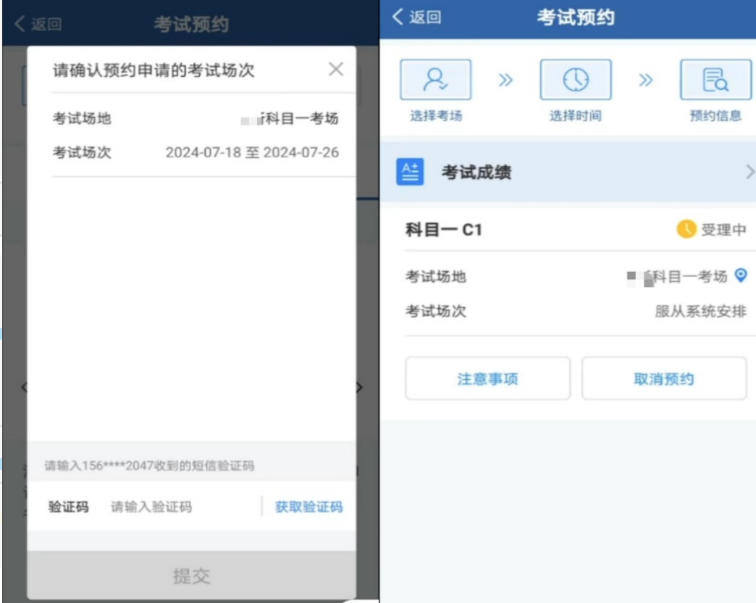Click the 服从系统安排 session value
The image size is (756, 603).
click(x=700, y=311)
